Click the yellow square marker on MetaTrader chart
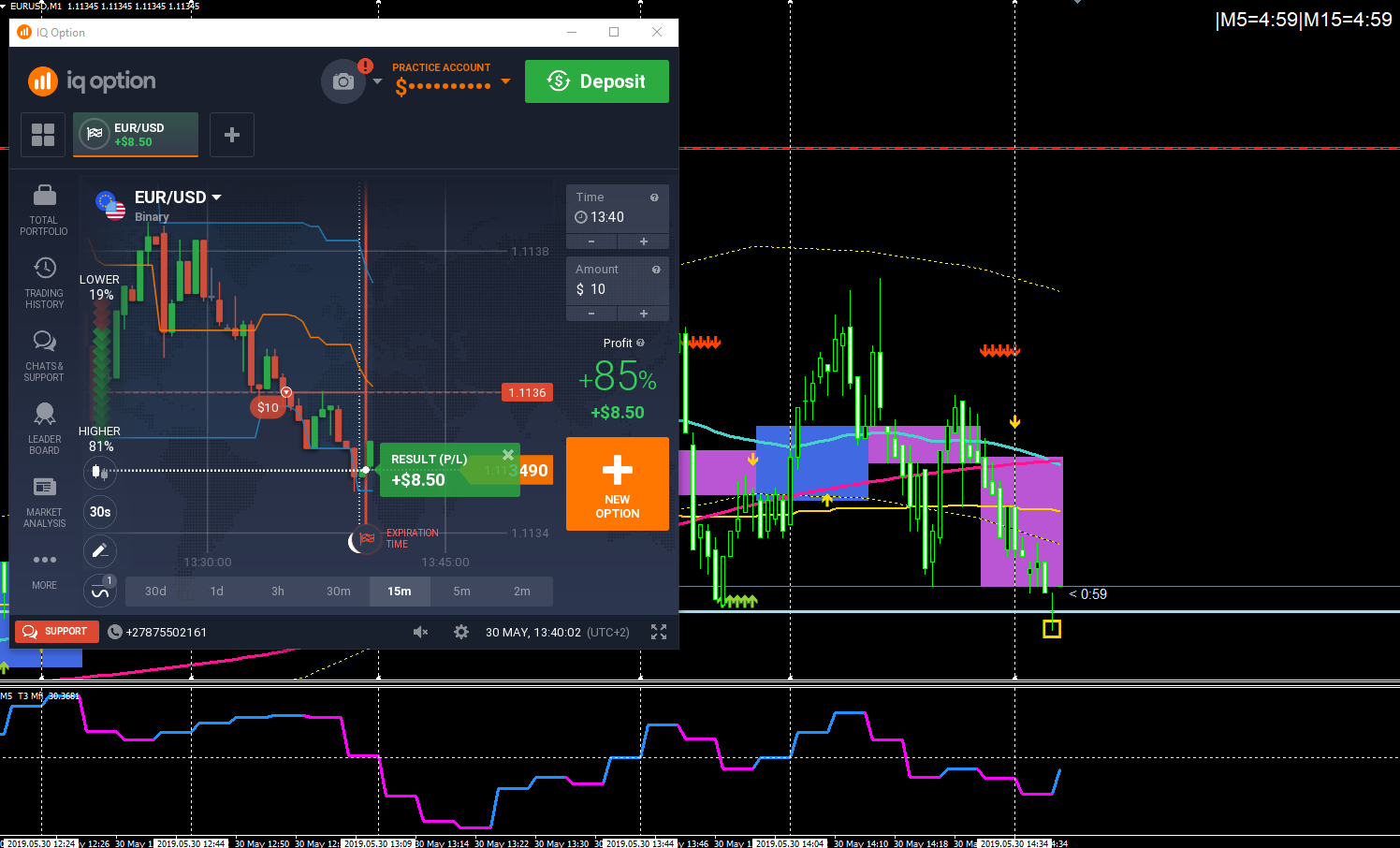 [x=1052, y=629]
